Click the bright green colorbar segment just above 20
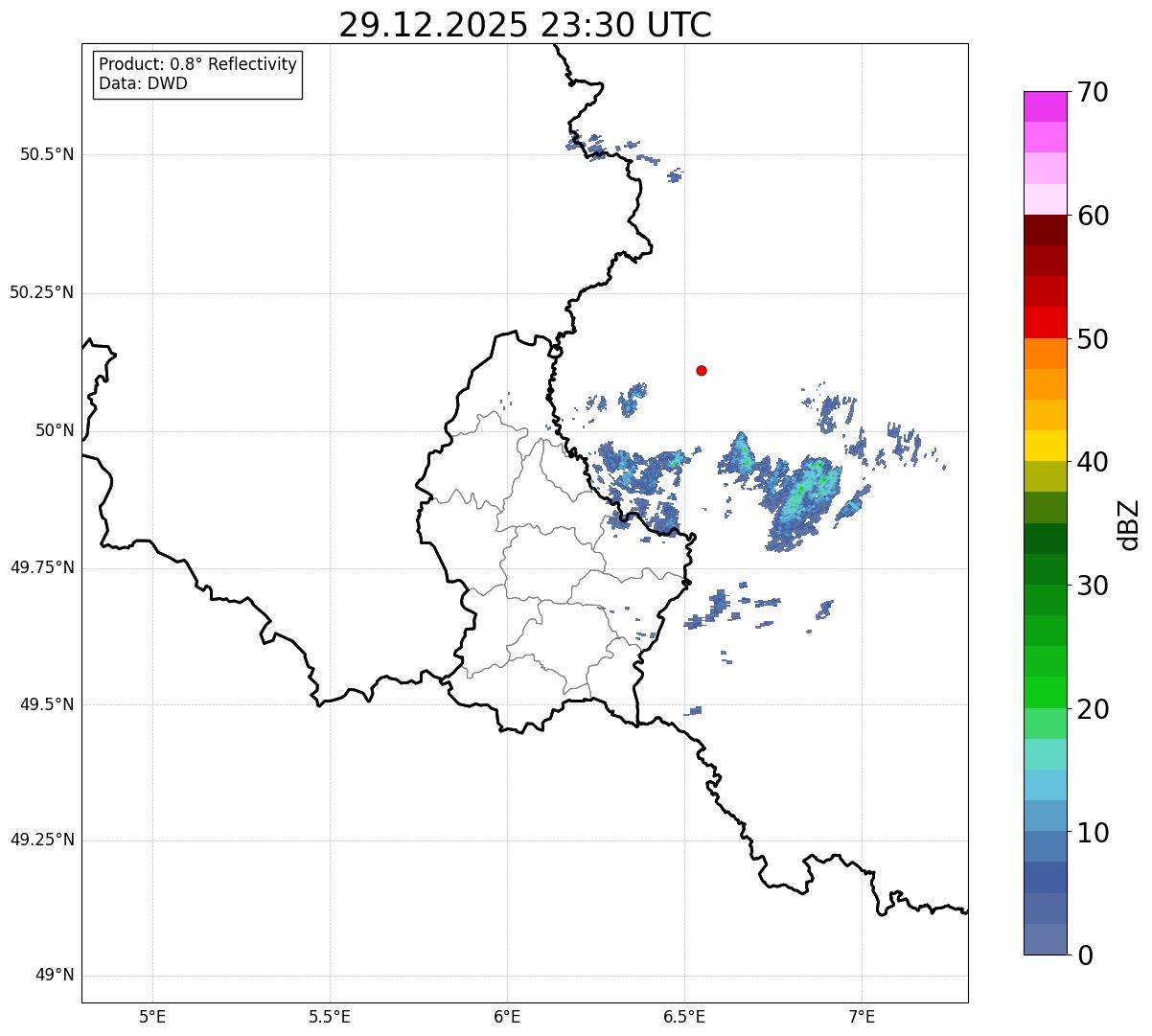This screenshot has width=1152, height=1036. [x=1045, y=692]
